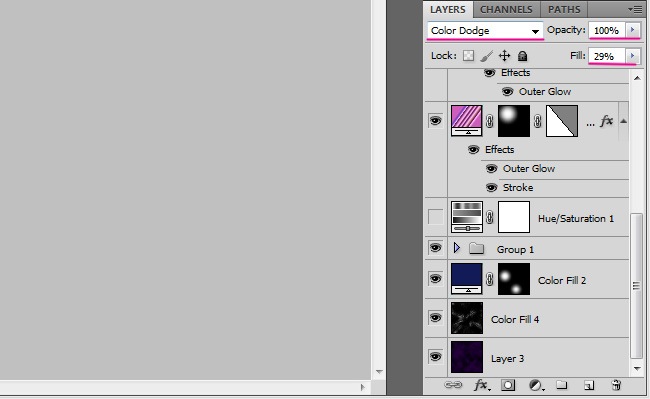Toggle Stroke effect visibility eye
The width and height of the screenshot is (650, 399).
pyautogui.click(x=491, y=188)
